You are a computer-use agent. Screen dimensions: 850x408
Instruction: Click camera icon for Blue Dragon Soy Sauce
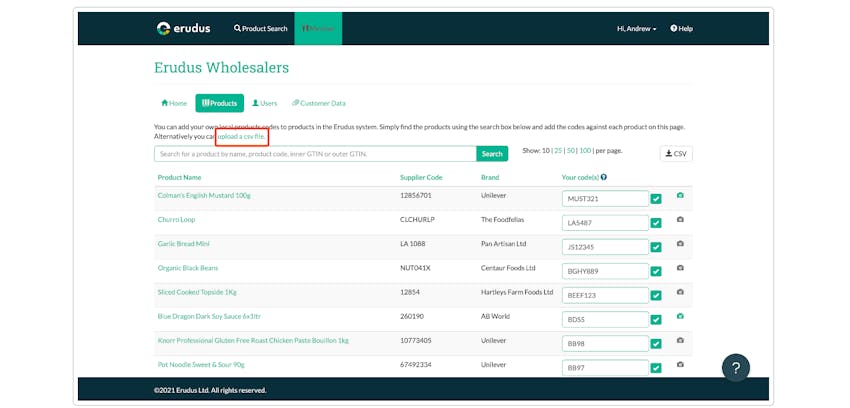tap(680, 316)
